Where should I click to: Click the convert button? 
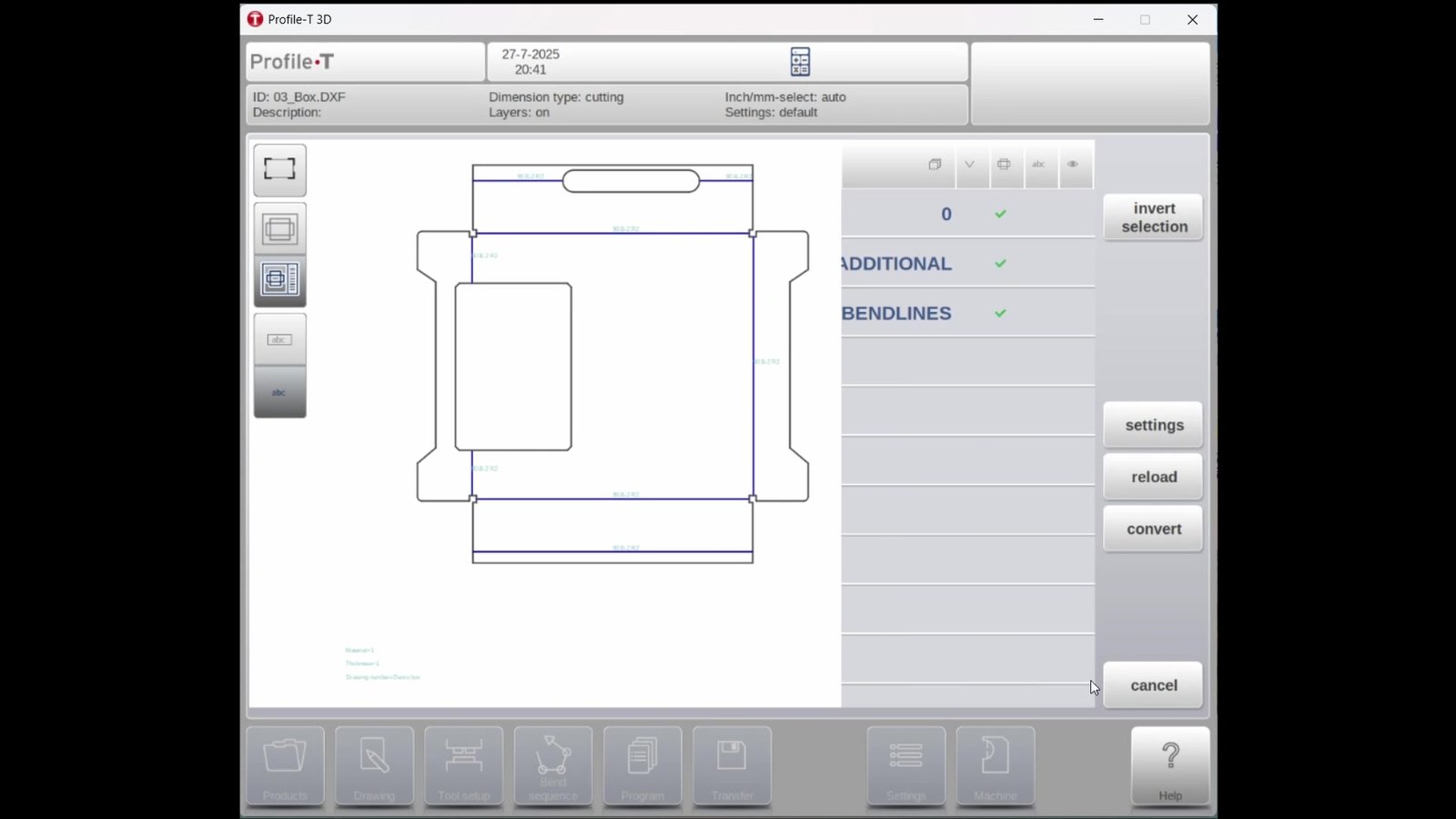1153,529
